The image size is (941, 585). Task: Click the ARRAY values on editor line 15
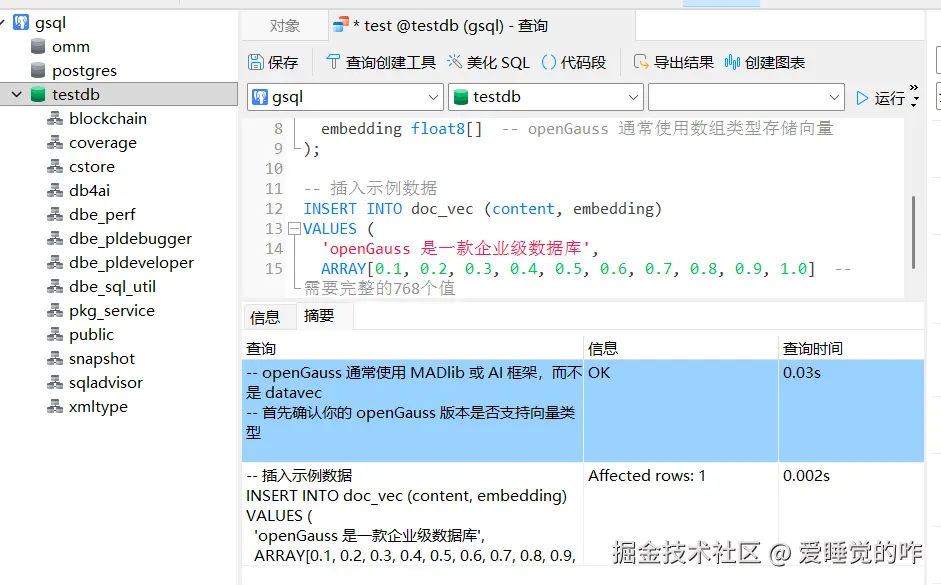[x=568, y=269]
